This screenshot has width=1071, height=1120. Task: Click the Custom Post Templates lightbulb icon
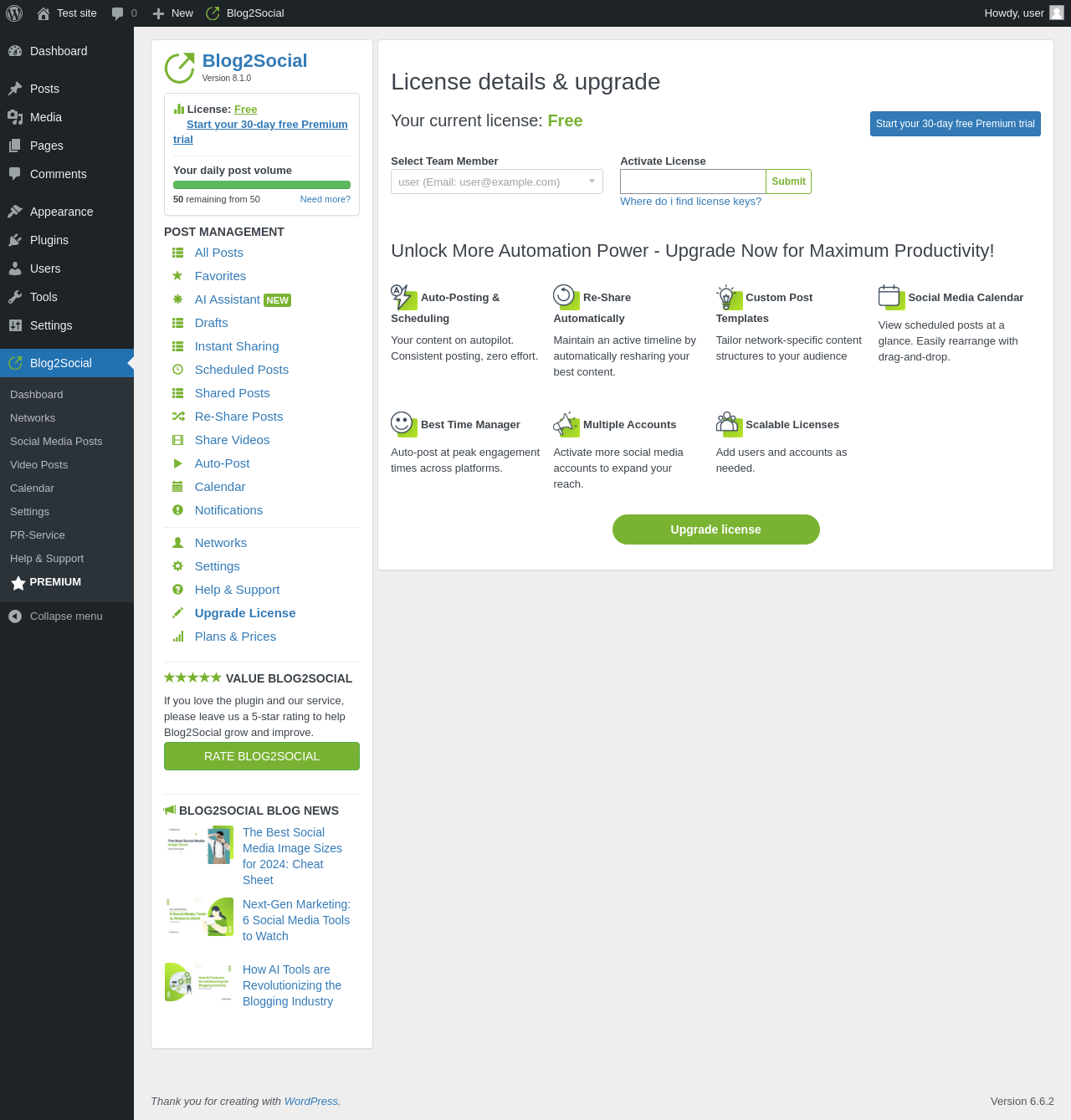click(729, 297)
